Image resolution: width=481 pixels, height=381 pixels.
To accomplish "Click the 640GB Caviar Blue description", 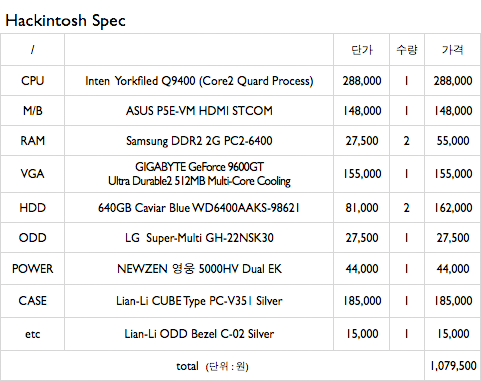I will [x=199, y=208].
